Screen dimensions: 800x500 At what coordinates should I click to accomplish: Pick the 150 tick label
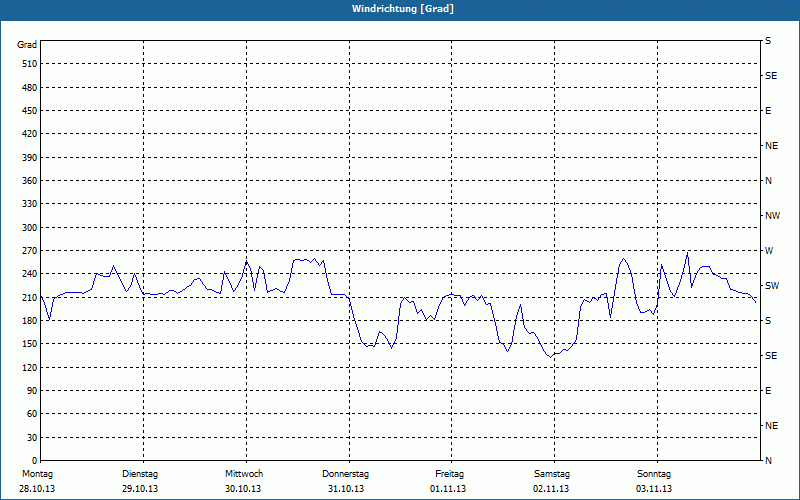(30, 343)
